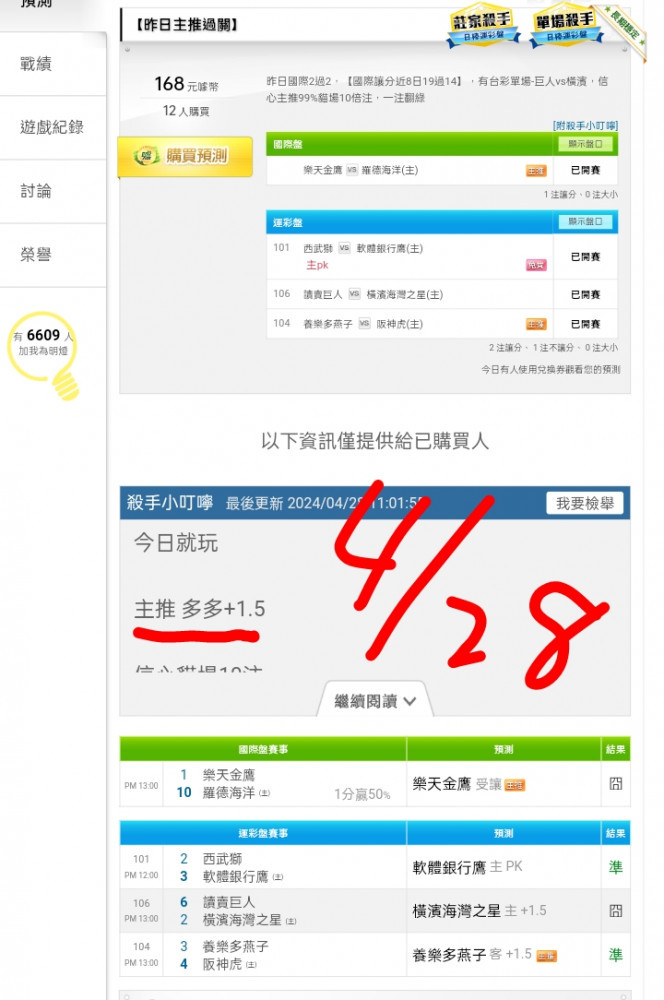The image size is (664, 1000).
Task: Click the 購買預測 button
Action: point(185,156)
